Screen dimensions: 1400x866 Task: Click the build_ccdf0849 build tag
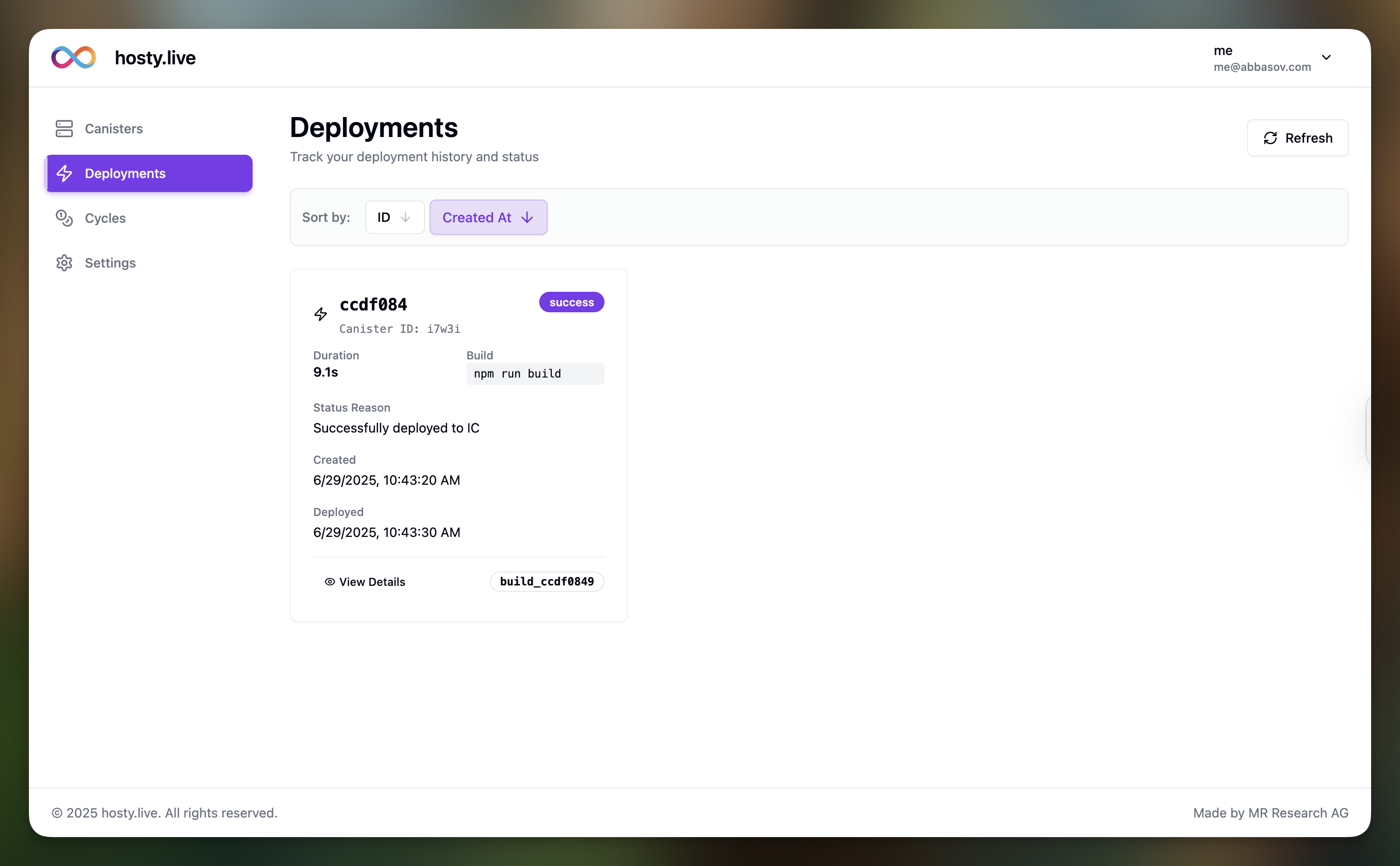546,582
